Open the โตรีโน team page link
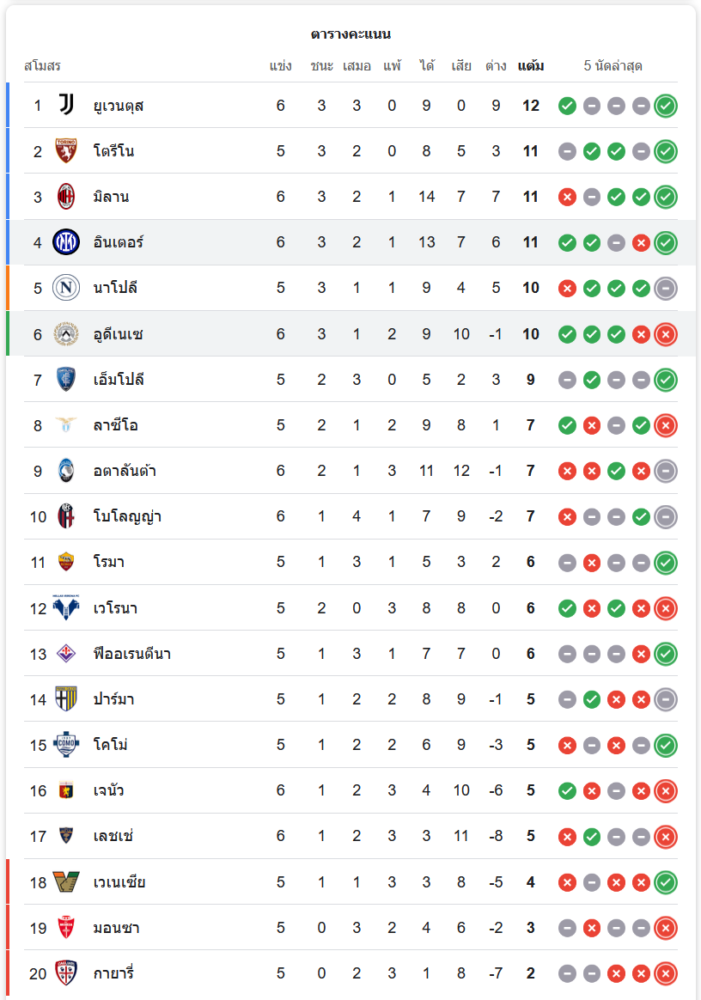 tap(113, 151)
